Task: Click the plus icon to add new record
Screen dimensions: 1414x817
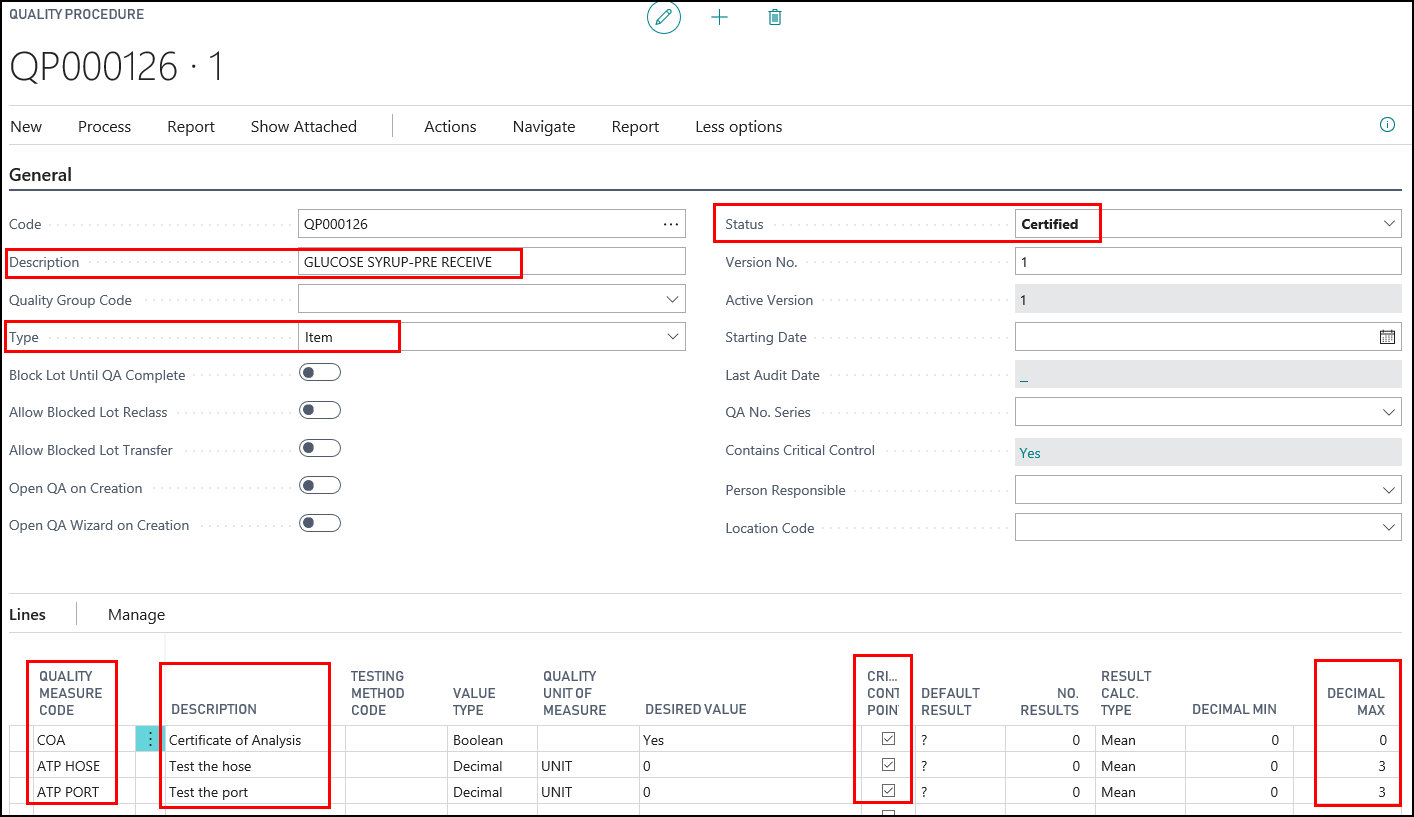Action: (x=719, y=18)
